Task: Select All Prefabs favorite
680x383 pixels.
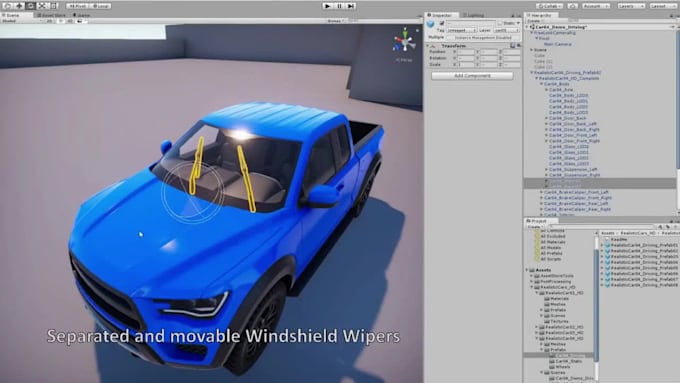Action: click(552, 253)
